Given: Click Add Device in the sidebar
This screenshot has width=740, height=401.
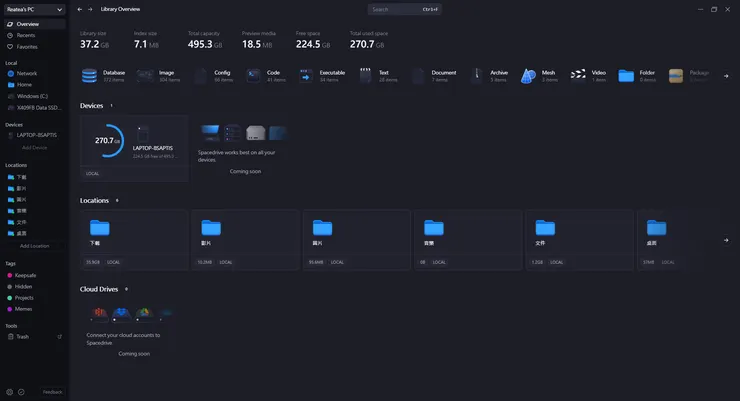Looking at the screenshot, I should 34,148.
